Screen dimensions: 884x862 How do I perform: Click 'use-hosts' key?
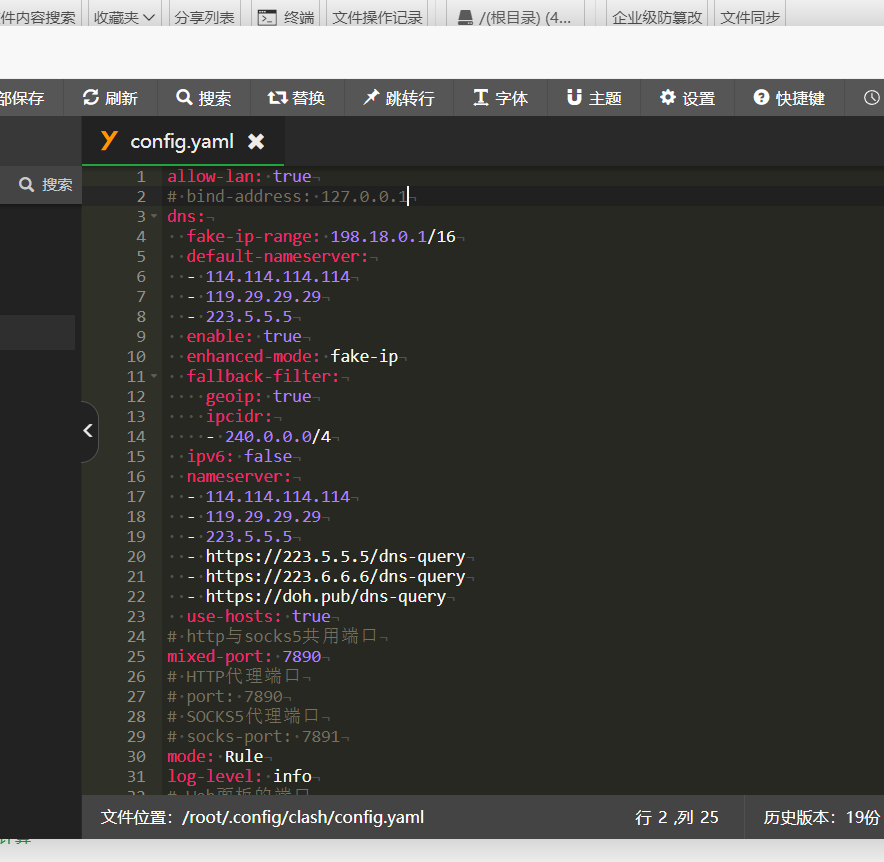point(229,616)
